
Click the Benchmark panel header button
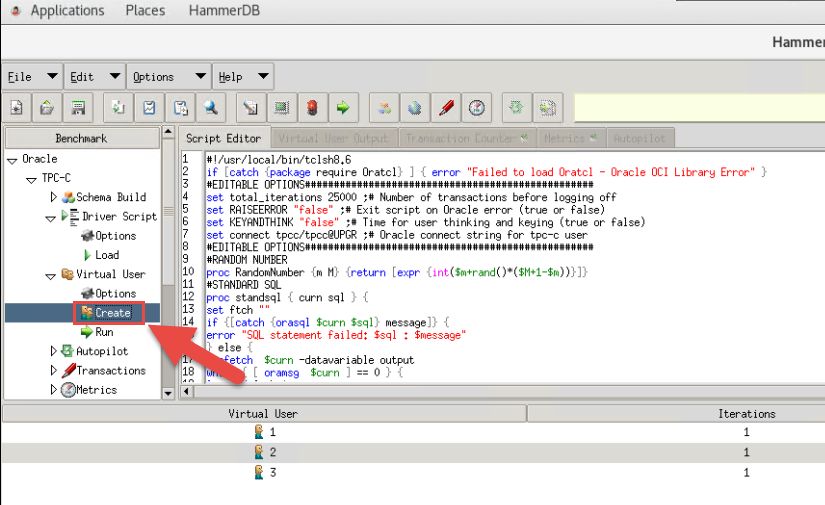(80, 138)
